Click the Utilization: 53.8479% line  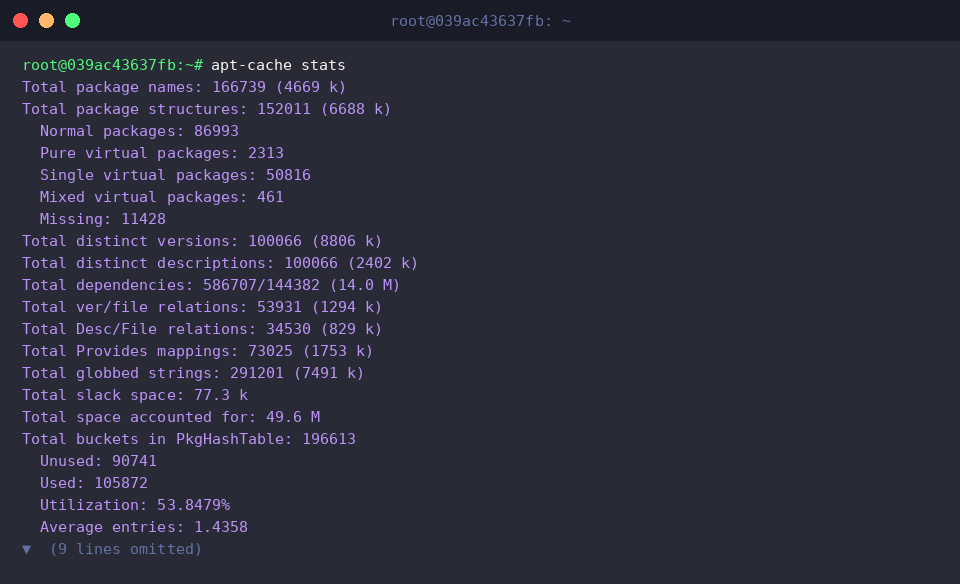click(135, 506)
